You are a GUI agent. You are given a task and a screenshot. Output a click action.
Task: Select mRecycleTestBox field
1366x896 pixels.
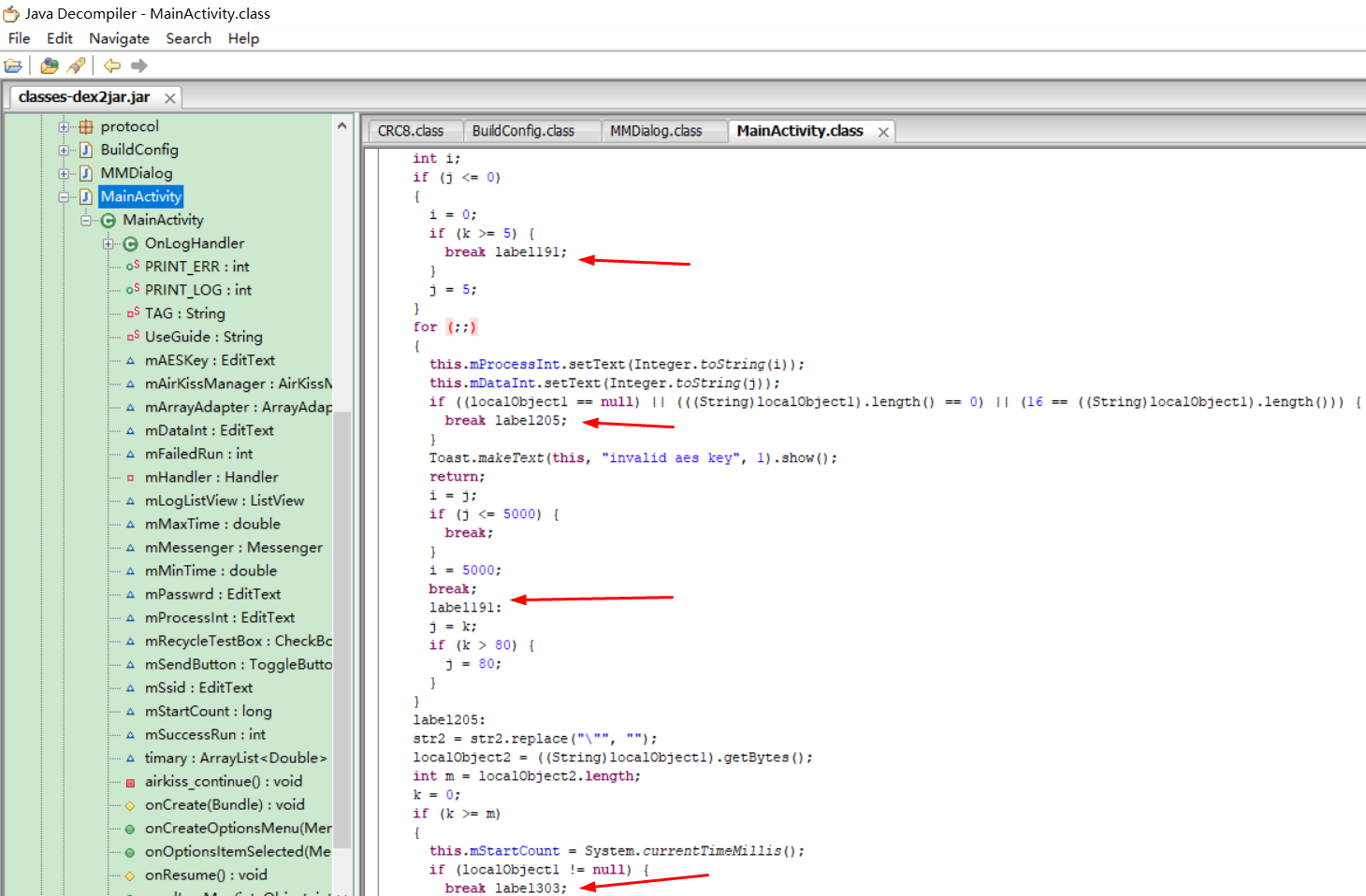point(239,641)
